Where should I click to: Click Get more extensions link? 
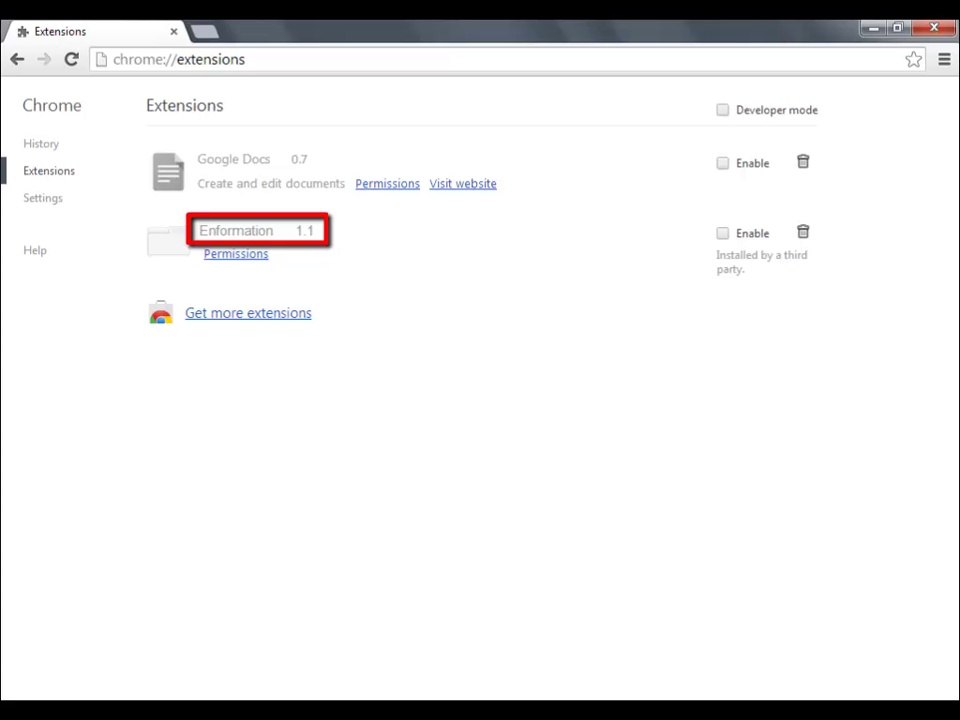tap(248, 313)
